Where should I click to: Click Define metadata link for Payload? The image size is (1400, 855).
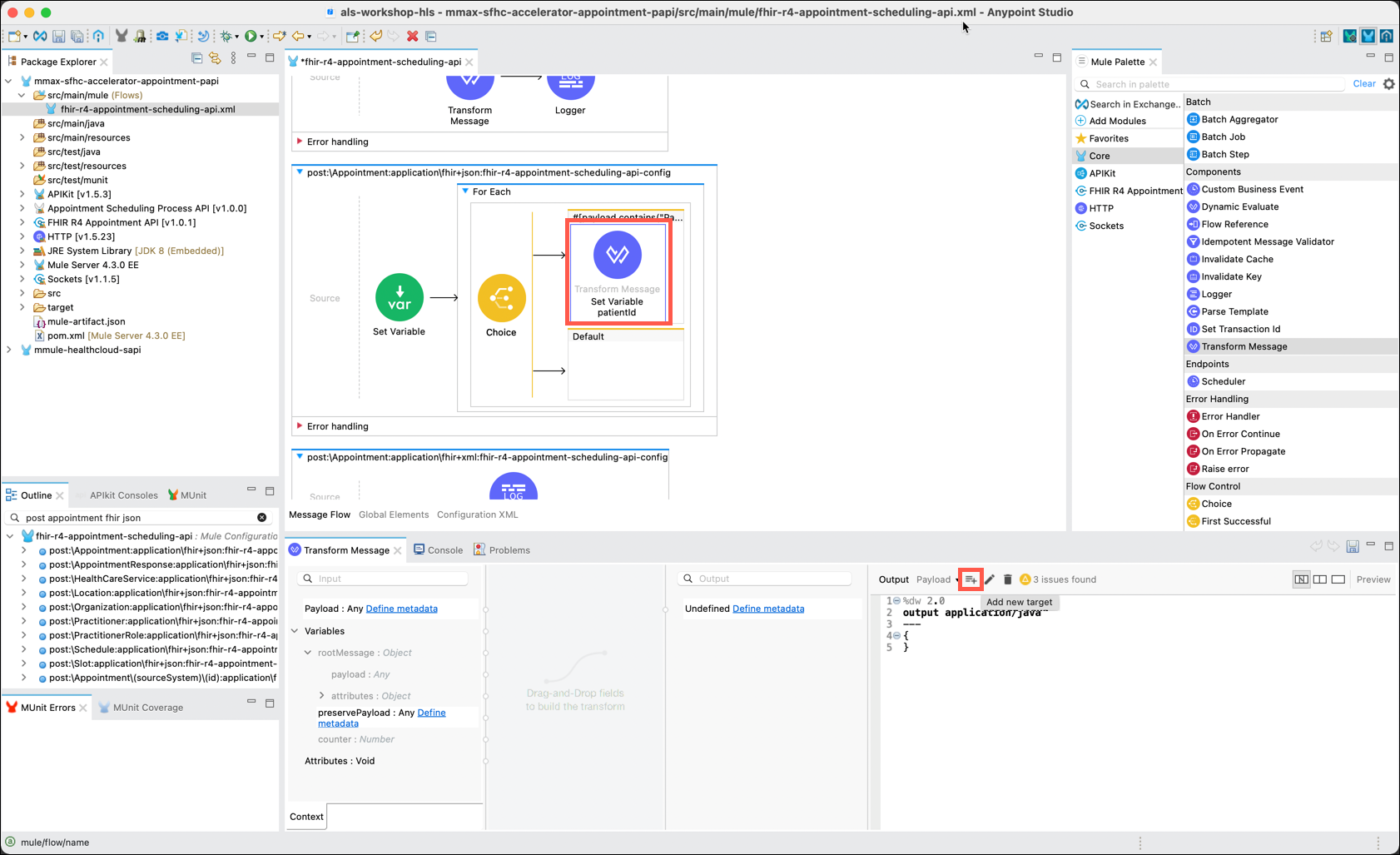click(401, 609)
